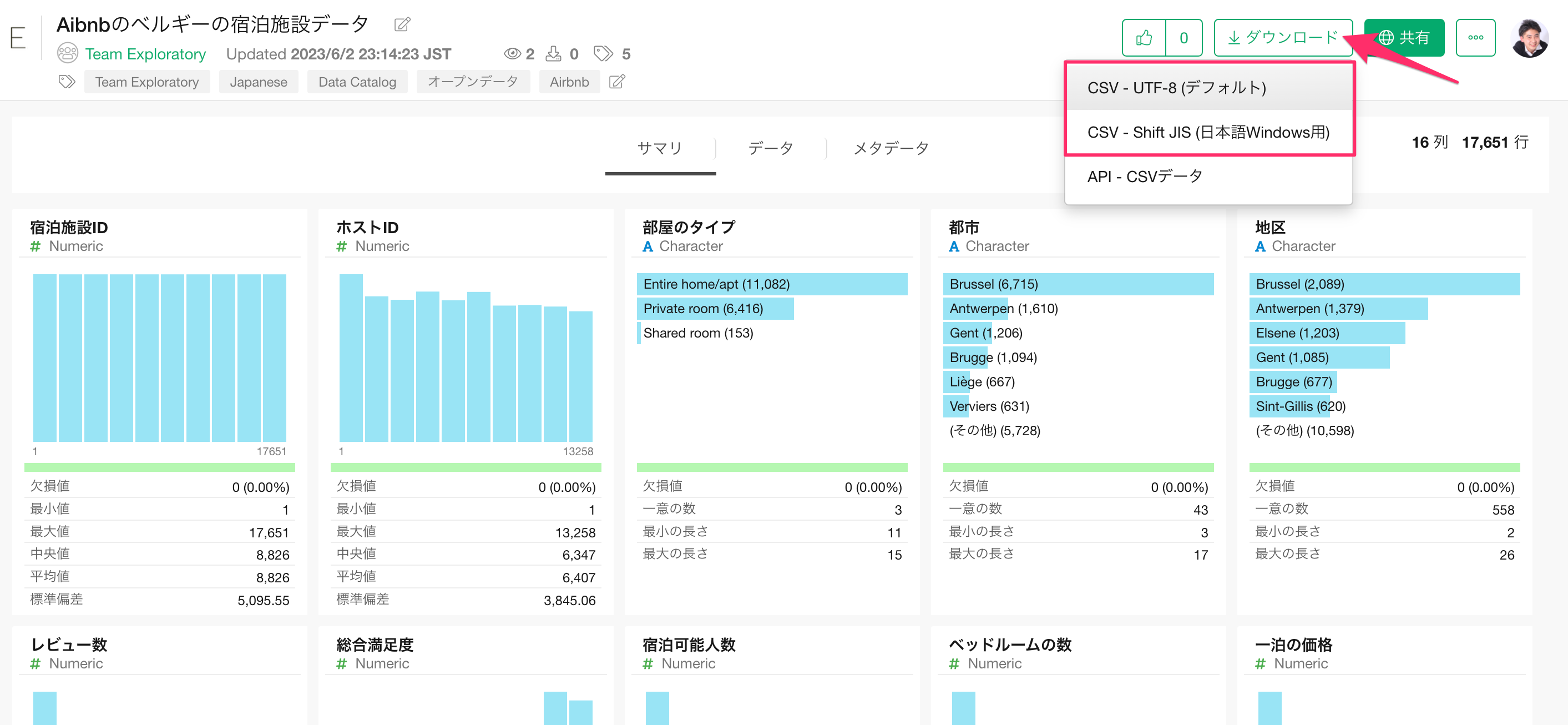Click the ホストID histogram chart
This screenshot has height=725, width=1568.
coord(466,358)
